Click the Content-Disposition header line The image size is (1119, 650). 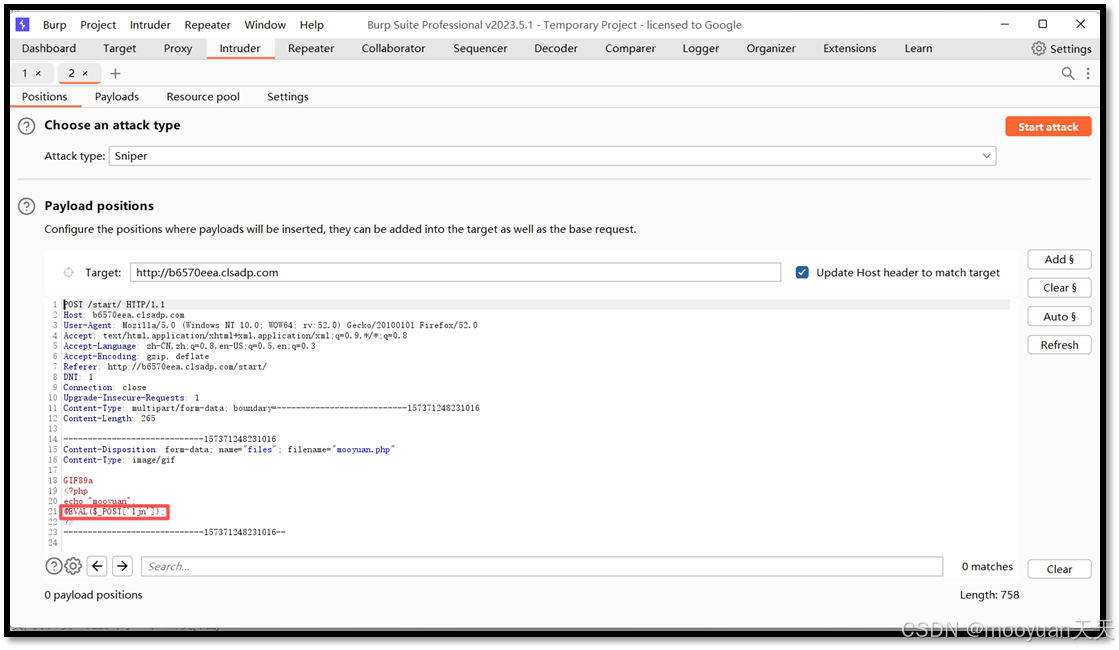[228, 450]
